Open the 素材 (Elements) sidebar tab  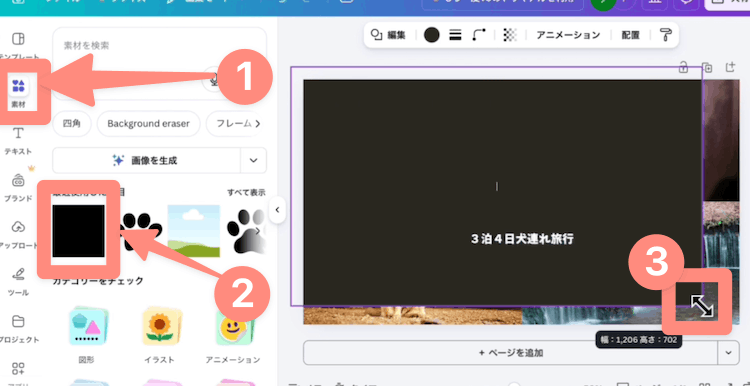pyautogui.click(x=18, y=91)
